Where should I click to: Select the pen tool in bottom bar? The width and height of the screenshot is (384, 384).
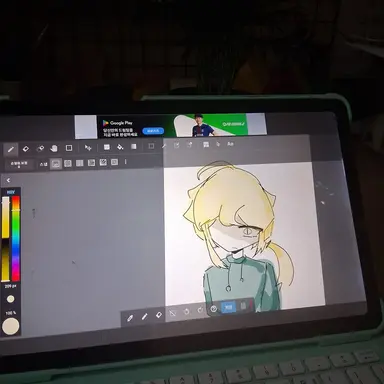[144, 317]
